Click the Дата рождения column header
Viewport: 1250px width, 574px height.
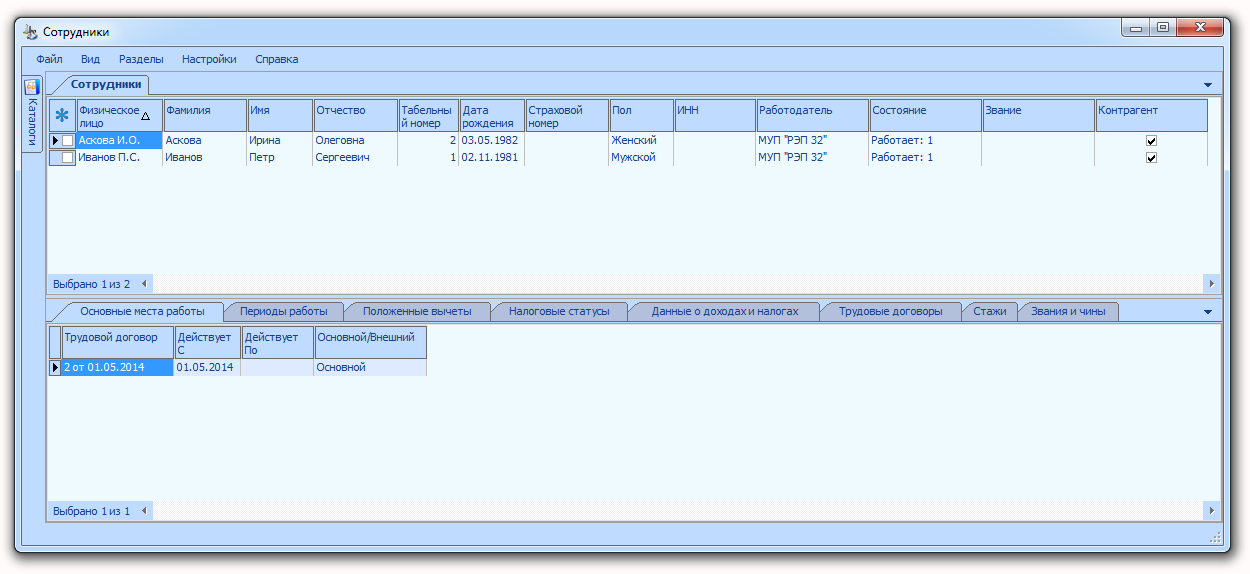pyautogui.click(x=492, y=115)
